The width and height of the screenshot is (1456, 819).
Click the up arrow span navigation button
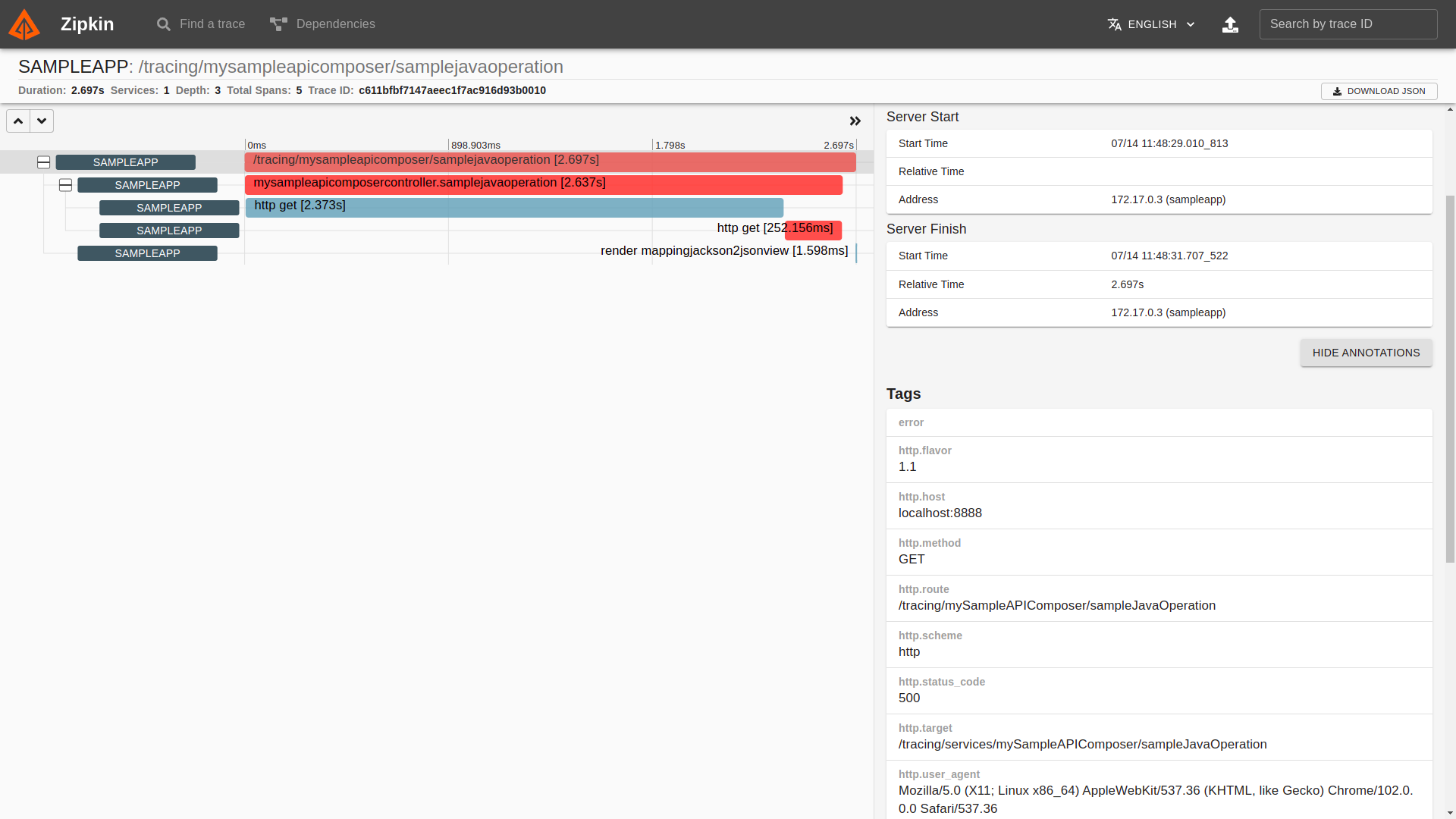click(x=18, y=121)
